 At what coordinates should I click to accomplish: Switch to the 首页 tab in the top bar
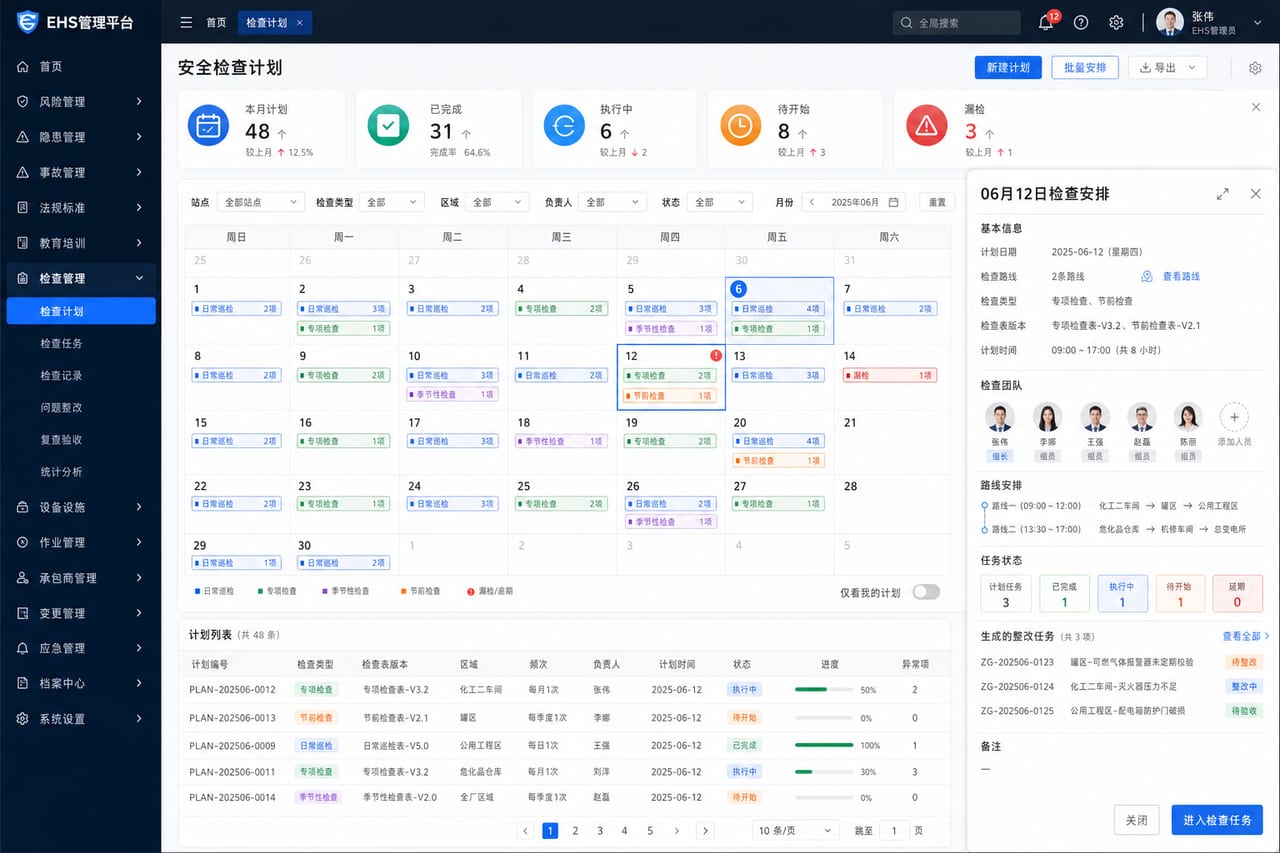point(216,22)
